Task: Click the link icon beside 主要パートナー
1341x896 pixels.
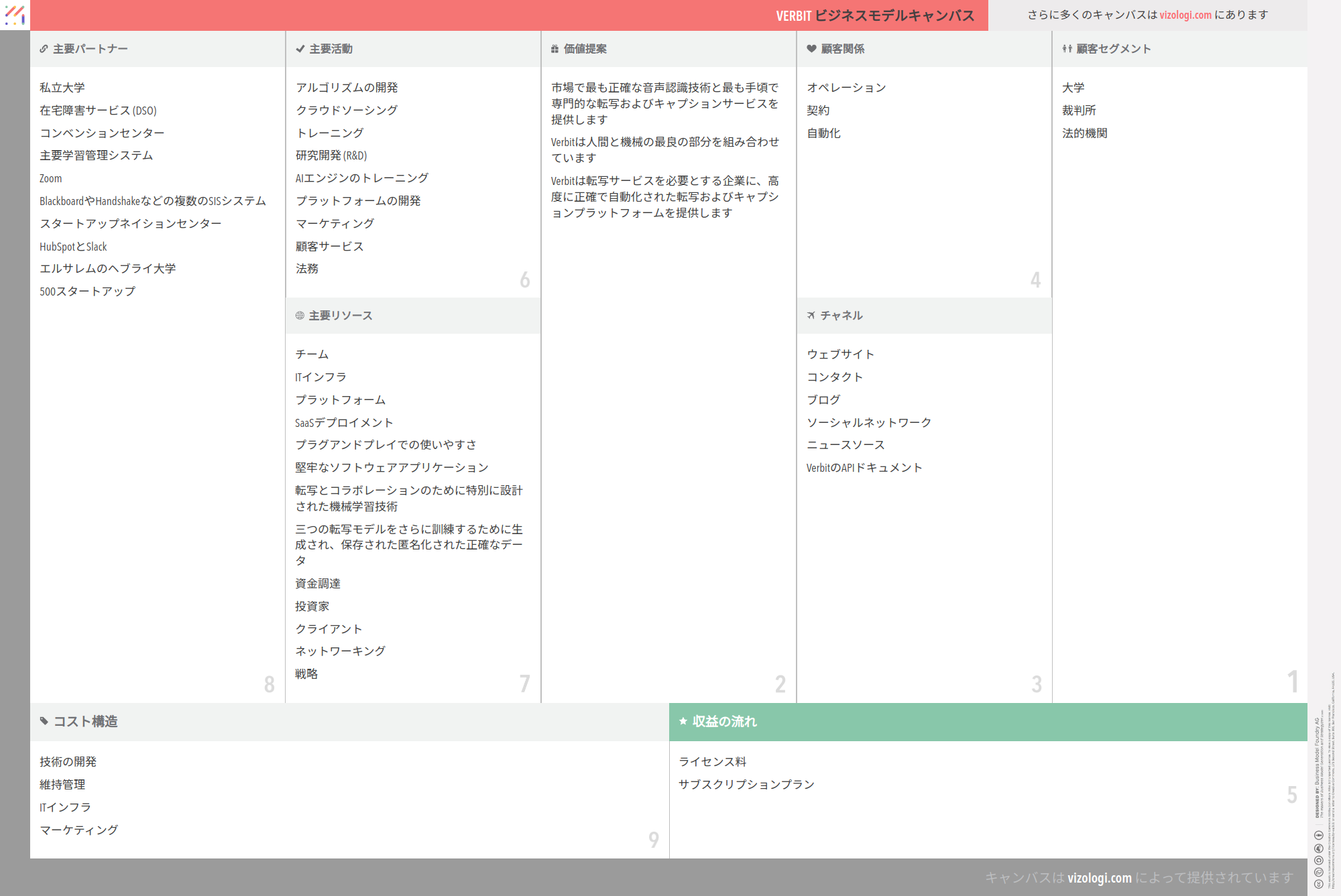Action: click(x=44, y=49)
